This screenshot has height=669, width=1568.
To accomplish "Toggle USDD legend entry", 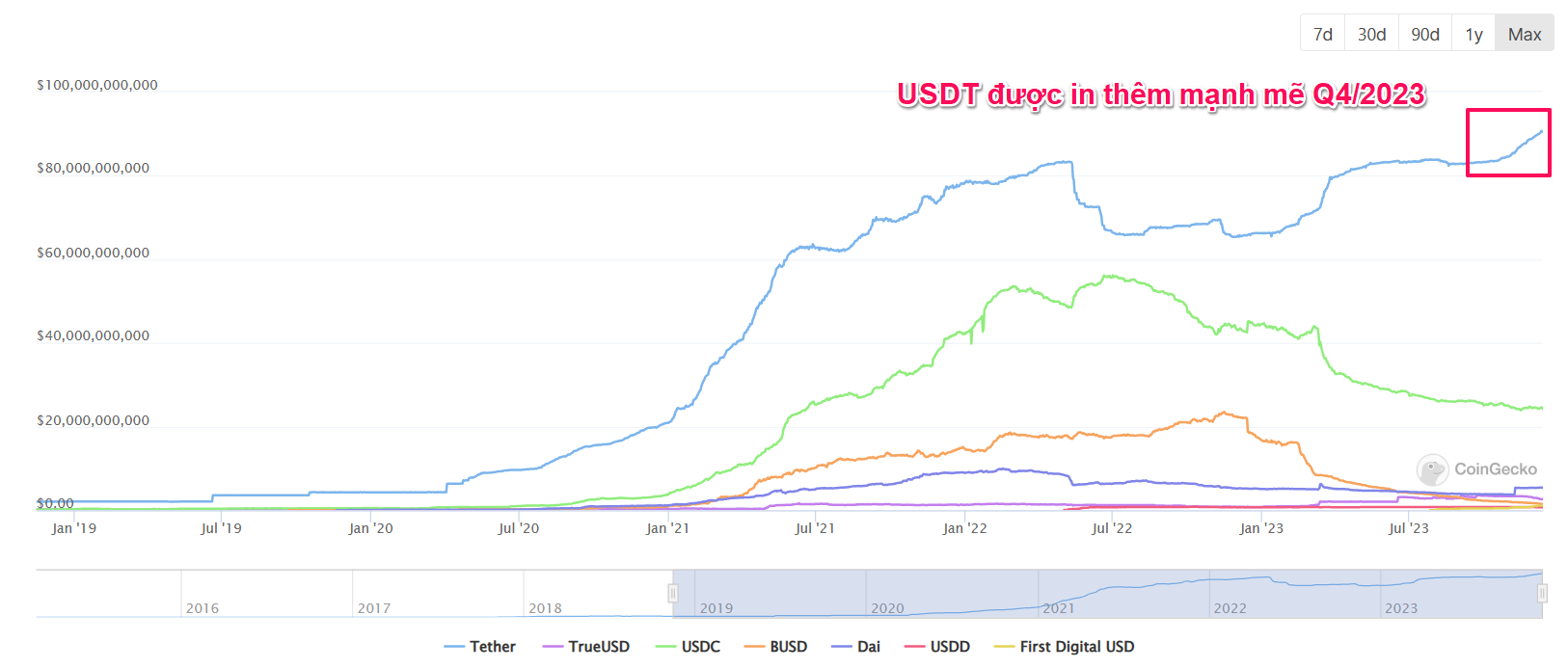I will [937, 647].
